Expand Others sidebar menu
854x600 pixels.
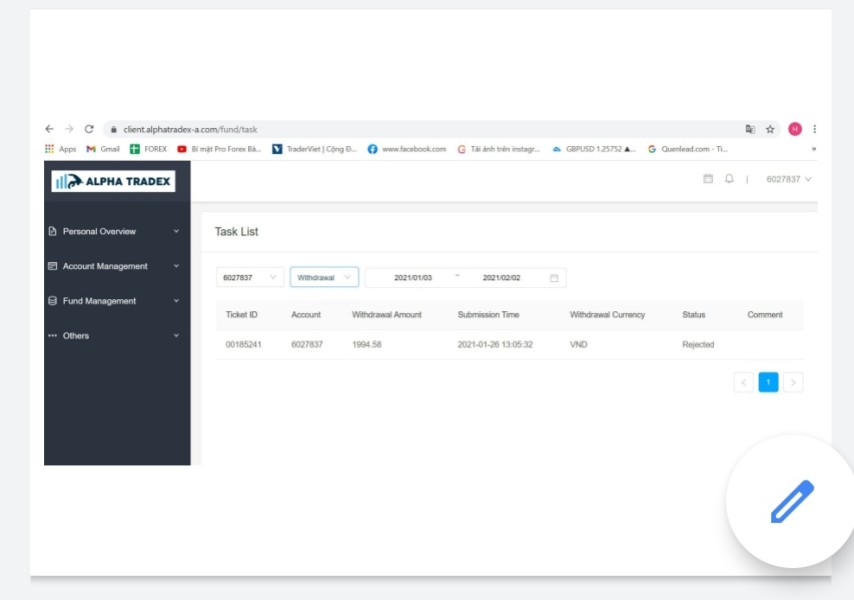tap(114, 336)
